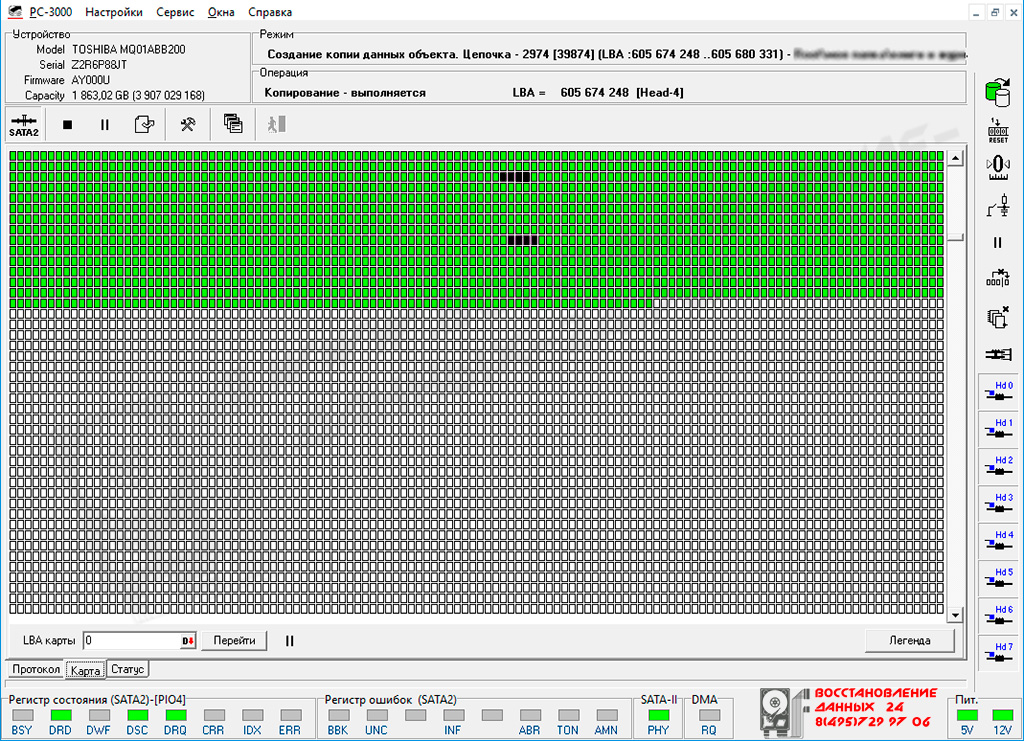Click the DRQ status indicator
Image resolution: width=1024 pixels, height=741 pixels.
(x=175, y=716)
